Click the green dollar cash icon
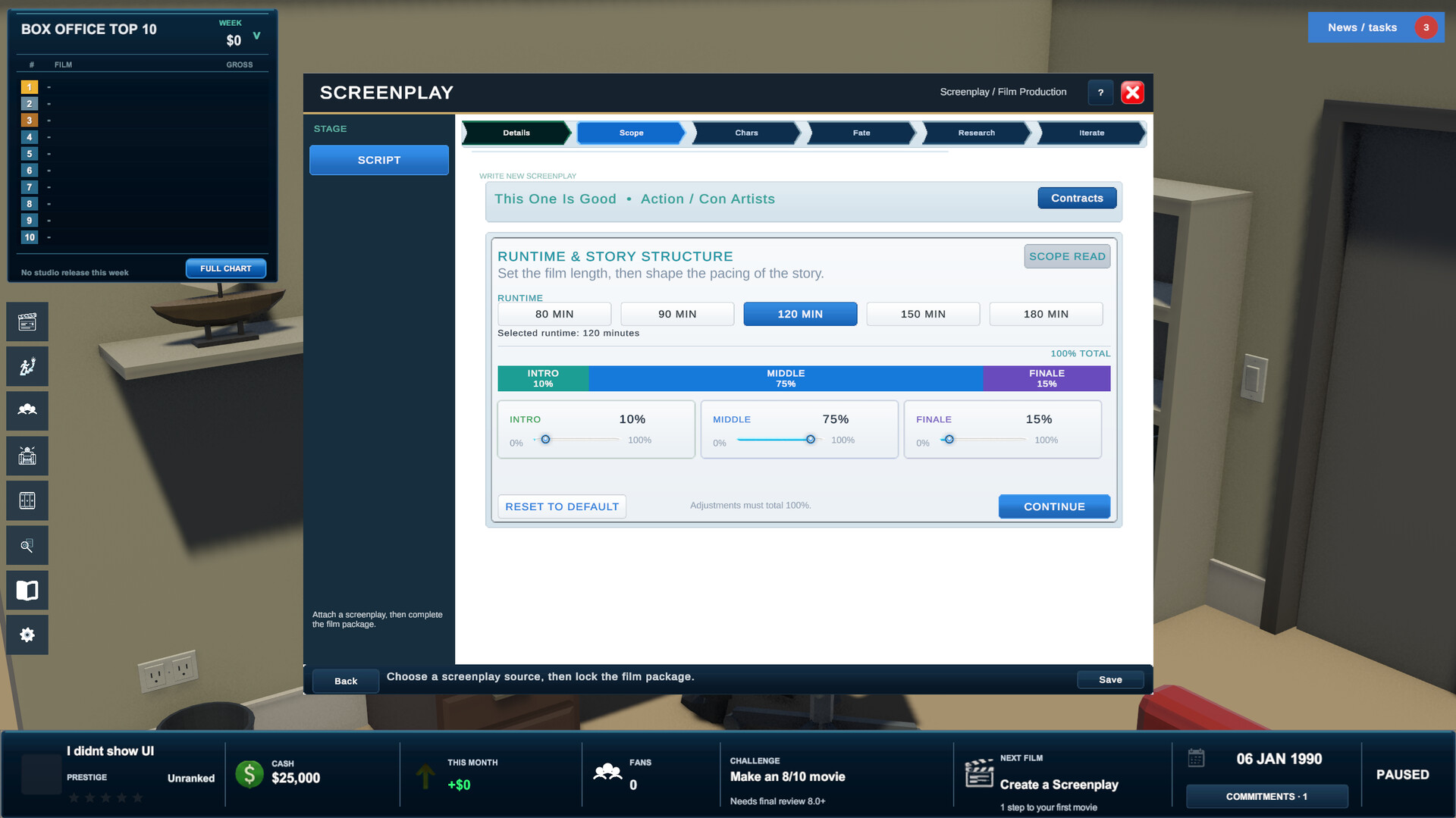Viewport: 1456px width, 818px height. pyautogui.click(x=249, y=774)
